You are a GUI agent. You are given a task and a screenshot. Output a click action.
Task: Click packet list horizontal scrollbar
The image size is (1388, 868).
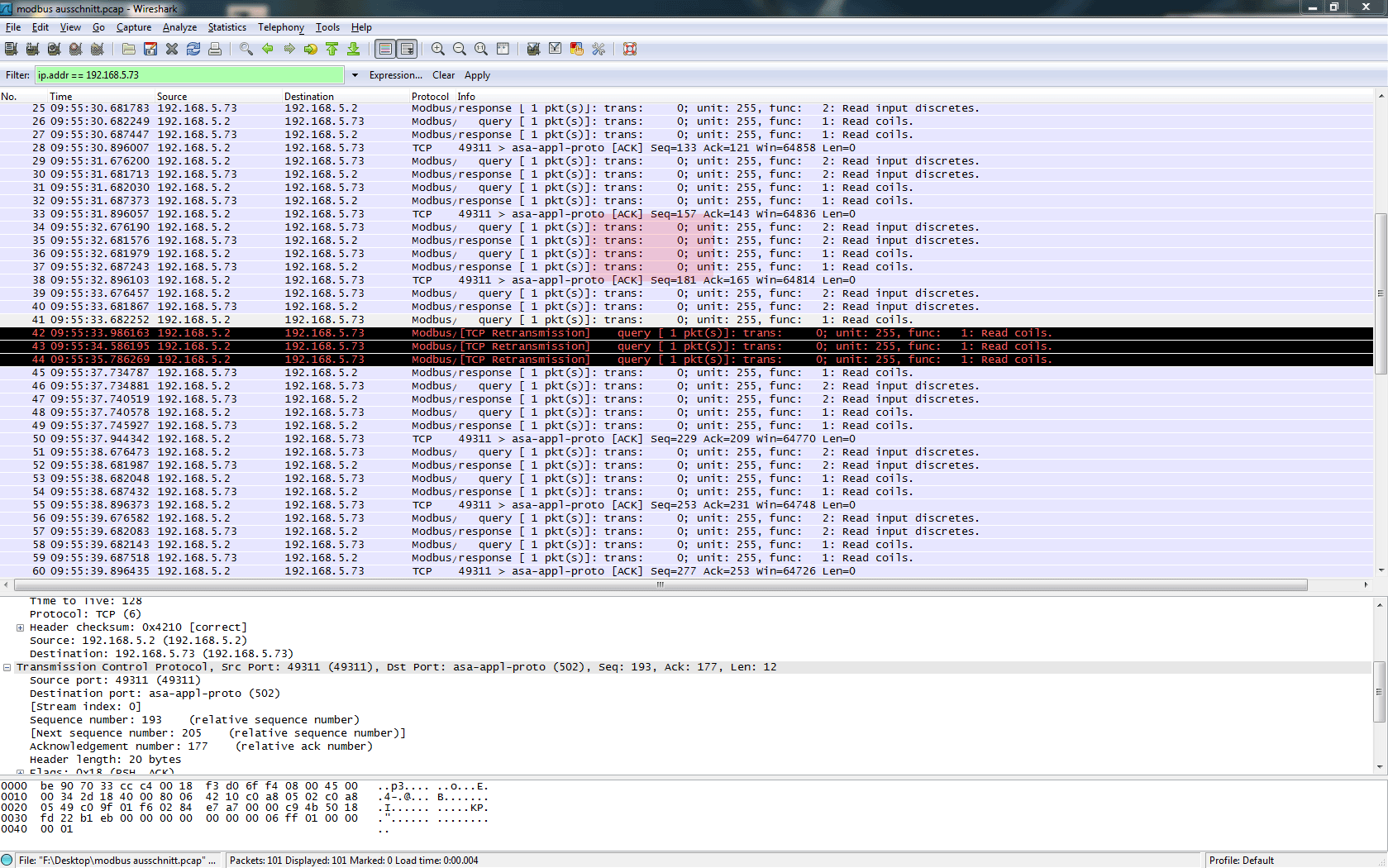660,584
